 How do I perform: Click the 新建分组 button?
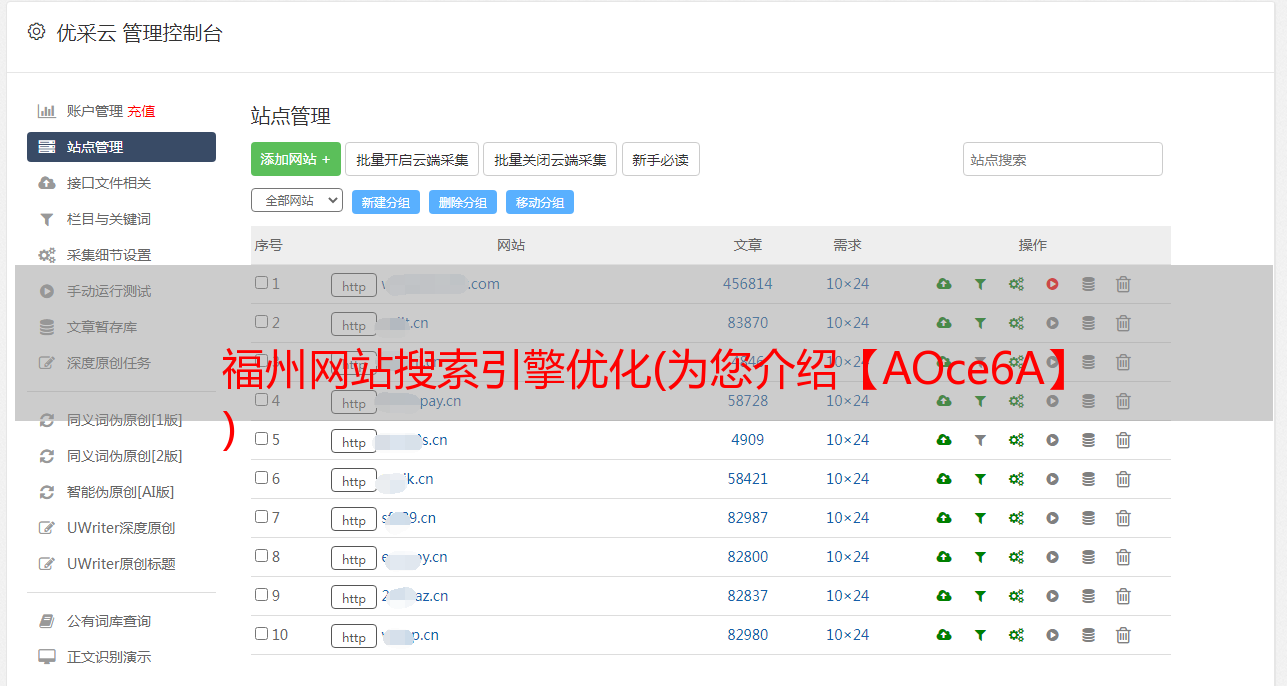click(386, 202)
